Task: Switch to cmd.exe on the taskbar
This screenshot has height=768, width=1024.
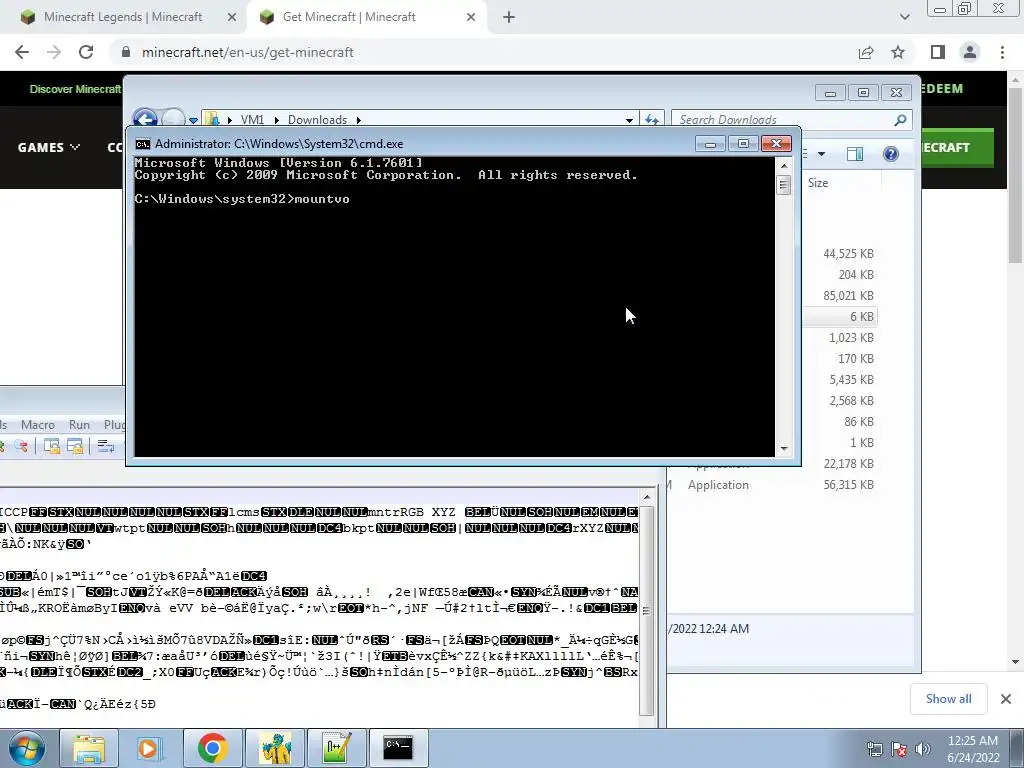Action: (x=398, y=748)
